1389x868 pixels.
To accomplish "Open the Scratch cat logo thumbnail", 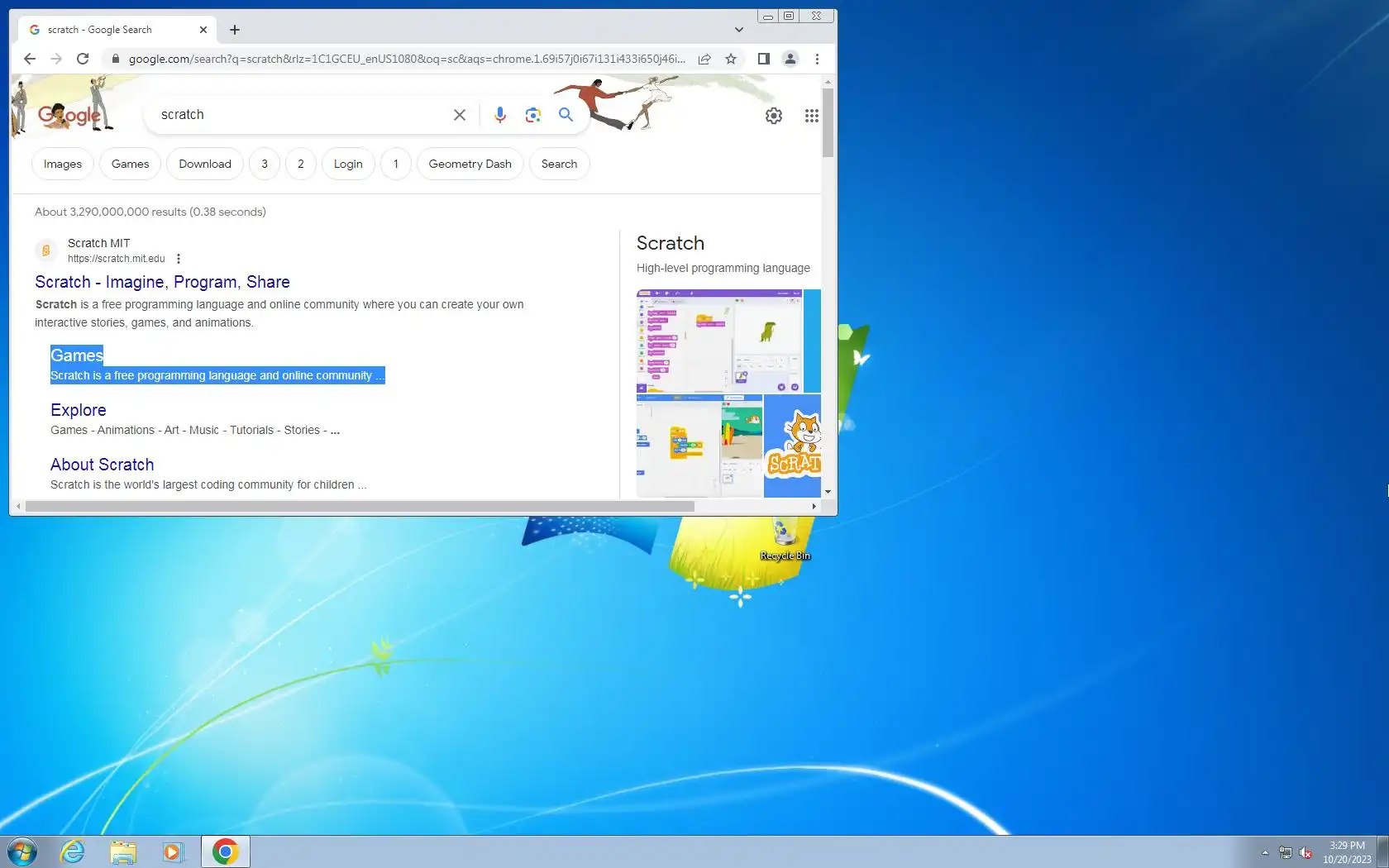I will tap(792, 446).
